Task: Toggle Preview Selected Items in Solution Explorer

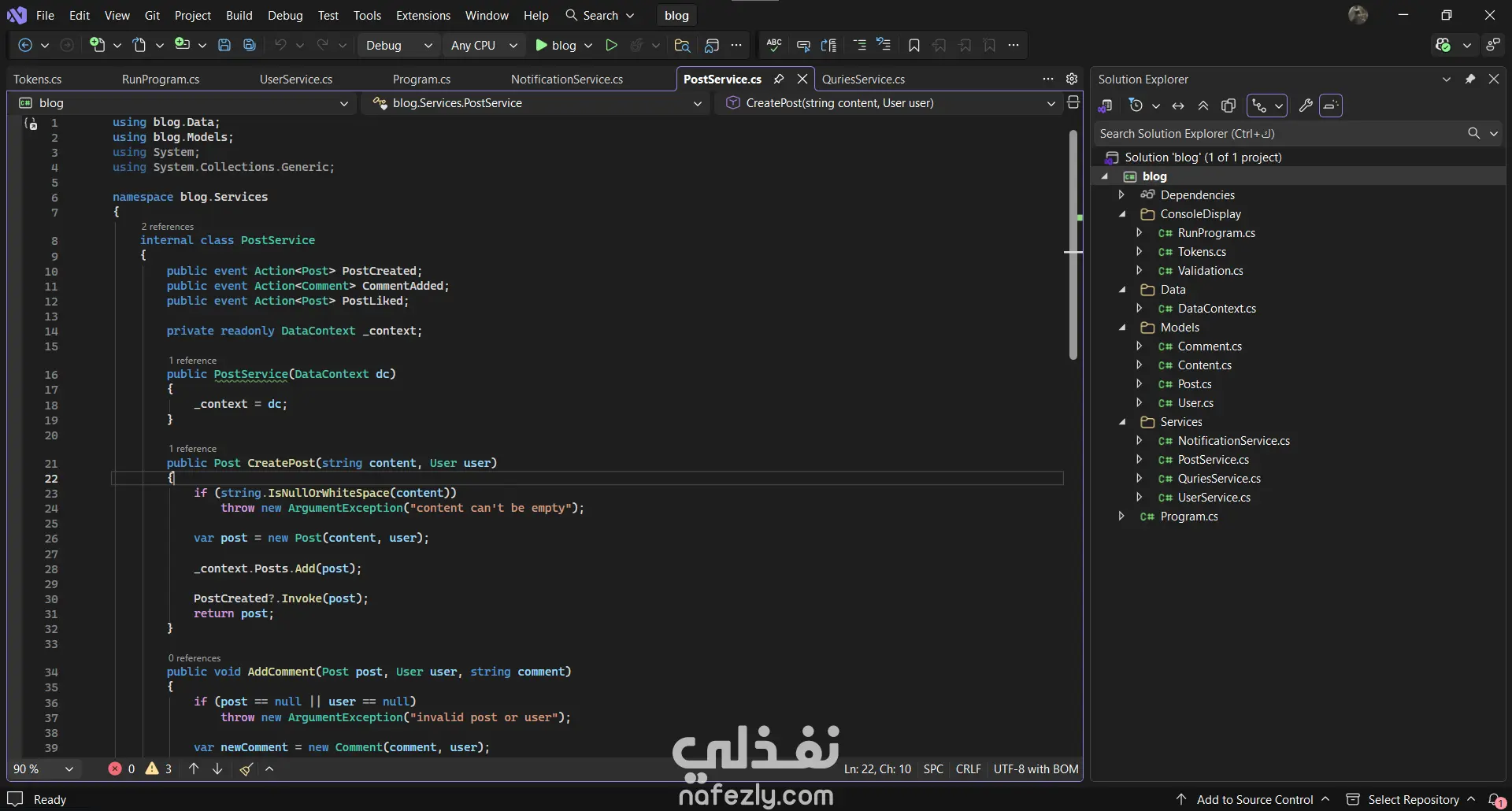Action: click(x=1331, y=106)
